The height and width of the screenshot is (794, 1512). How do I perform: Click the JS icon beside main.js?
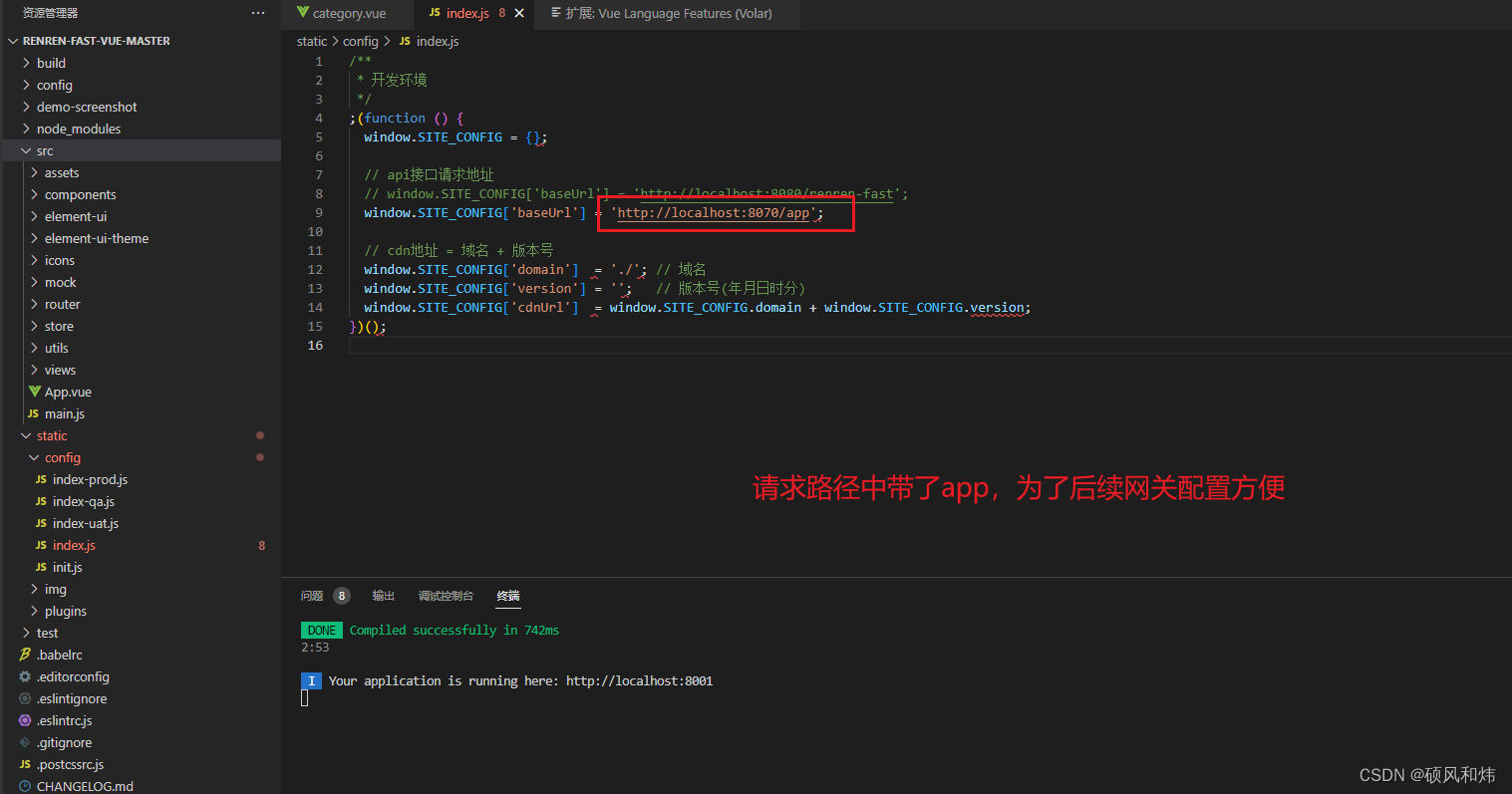33,413
